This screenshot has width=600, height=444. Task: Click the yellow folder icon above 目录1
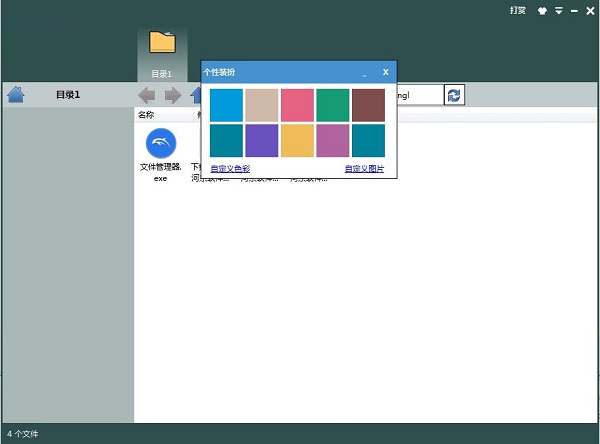click(162, 41)
